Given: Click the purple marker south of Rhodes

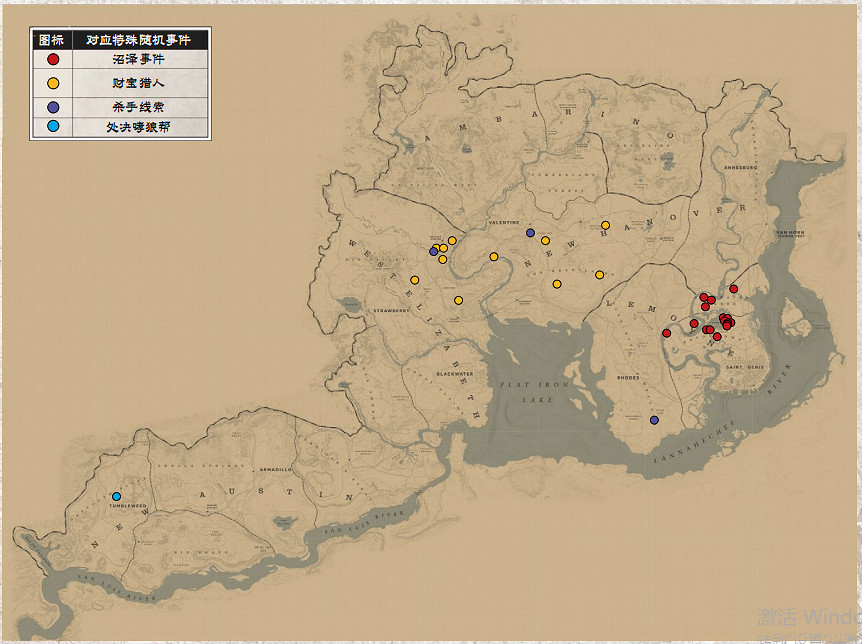Looking at the screenshot, I should click(654, 420).
